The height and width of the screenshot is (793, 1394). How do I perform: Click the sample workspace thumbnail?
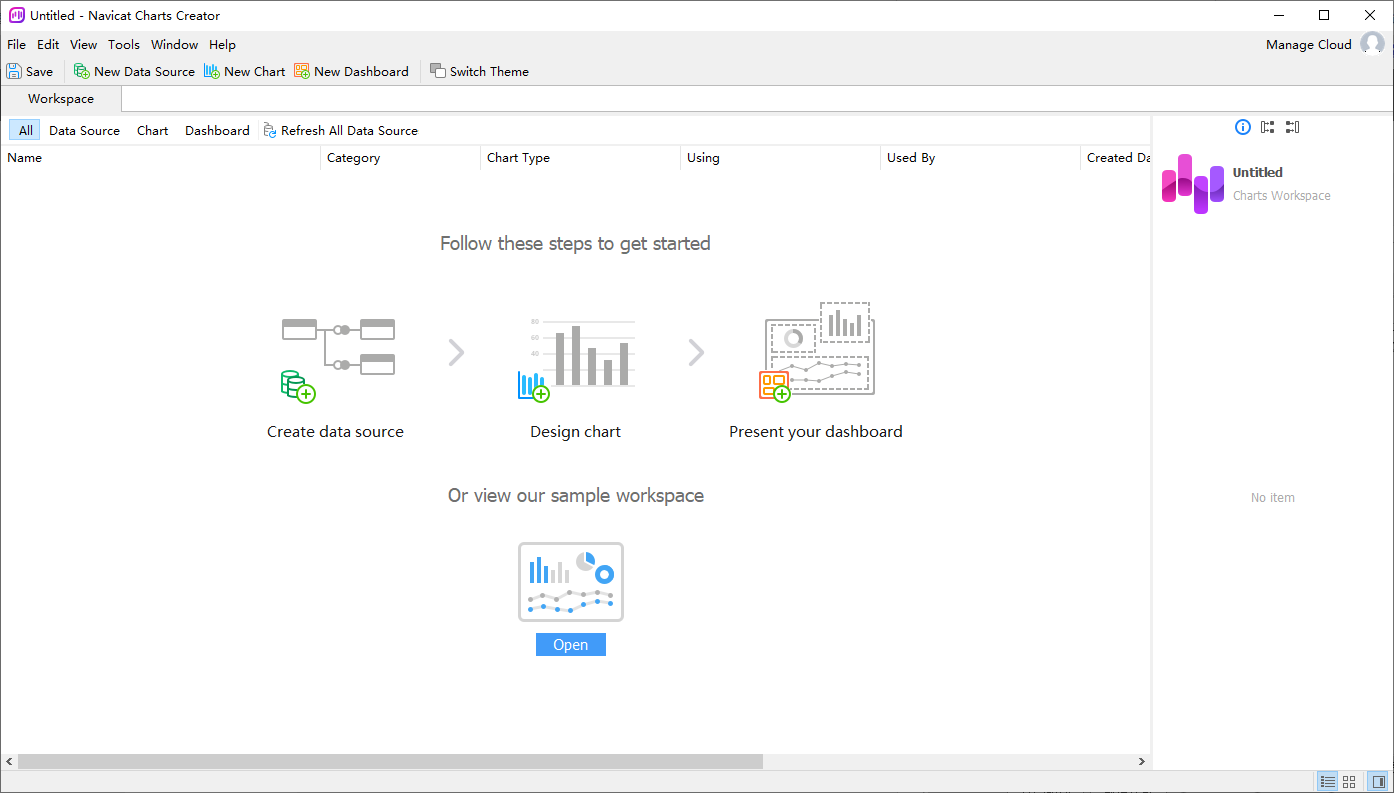(571, 582)
